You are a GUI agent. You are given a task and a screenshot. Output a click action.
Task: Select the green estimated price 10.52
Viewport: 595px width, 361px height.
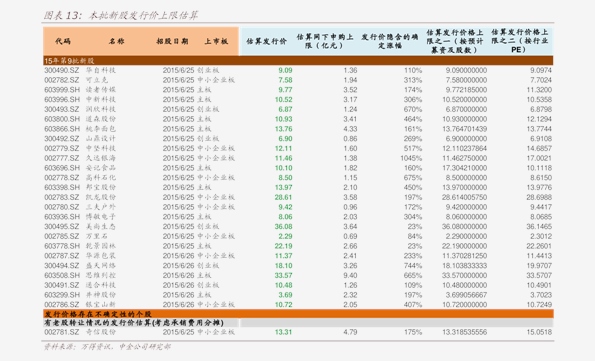pyautogui.click(x=283, y=99)
